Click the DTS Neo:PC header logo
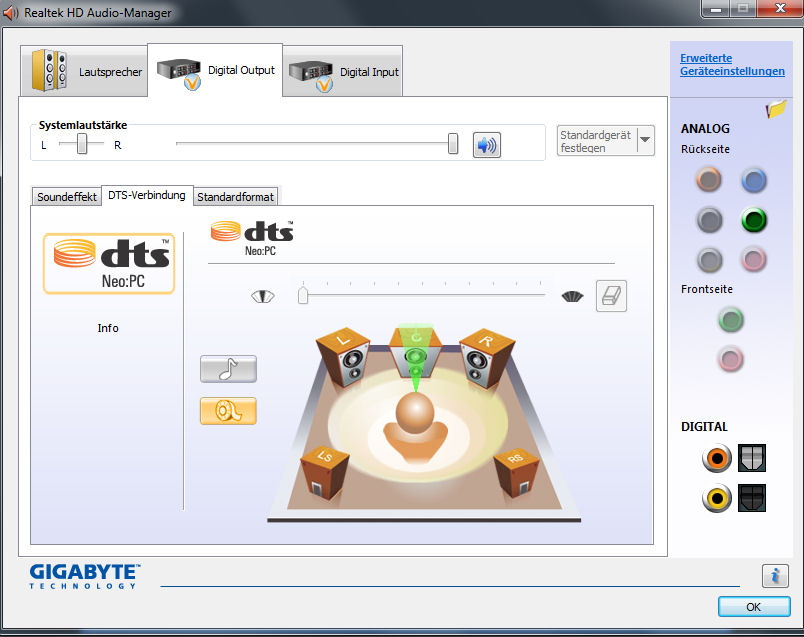 252,238
